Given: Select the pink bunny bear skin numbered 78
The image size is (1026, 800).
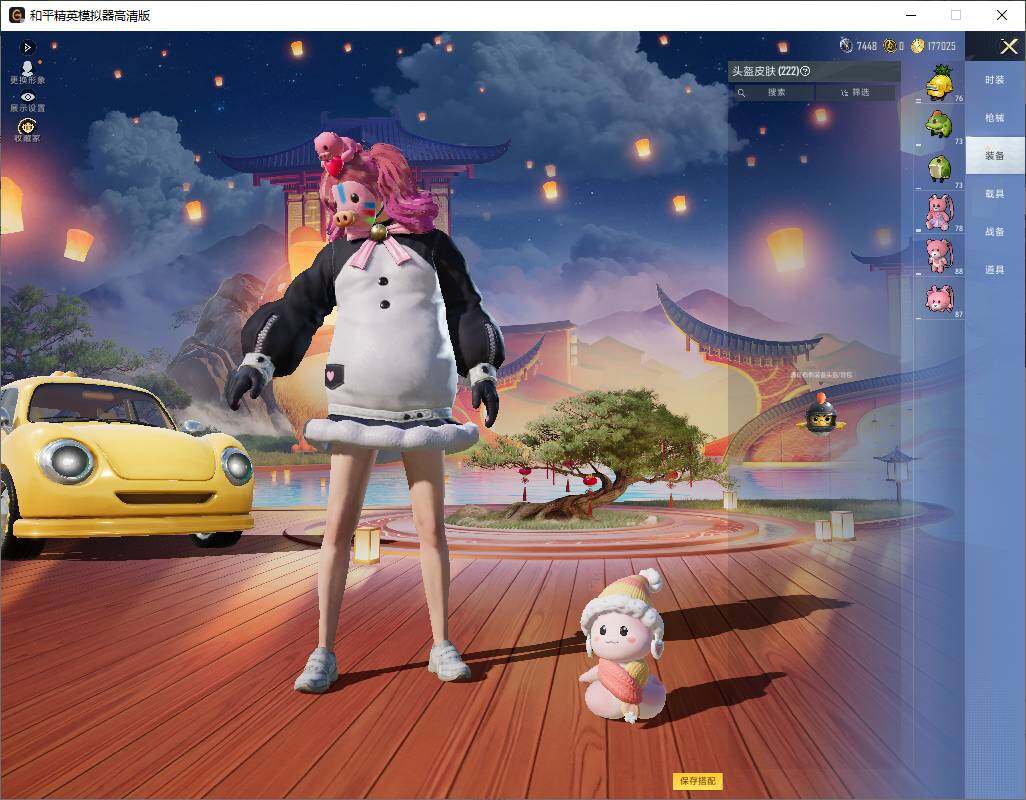Looking at the screenshot, I should (x=940, y=211).
